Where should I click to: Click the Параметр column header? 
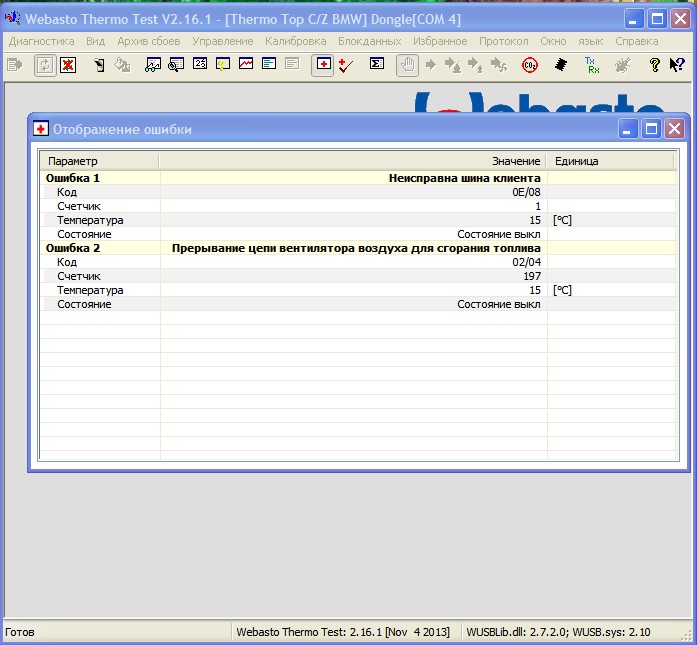click(100, 161)
